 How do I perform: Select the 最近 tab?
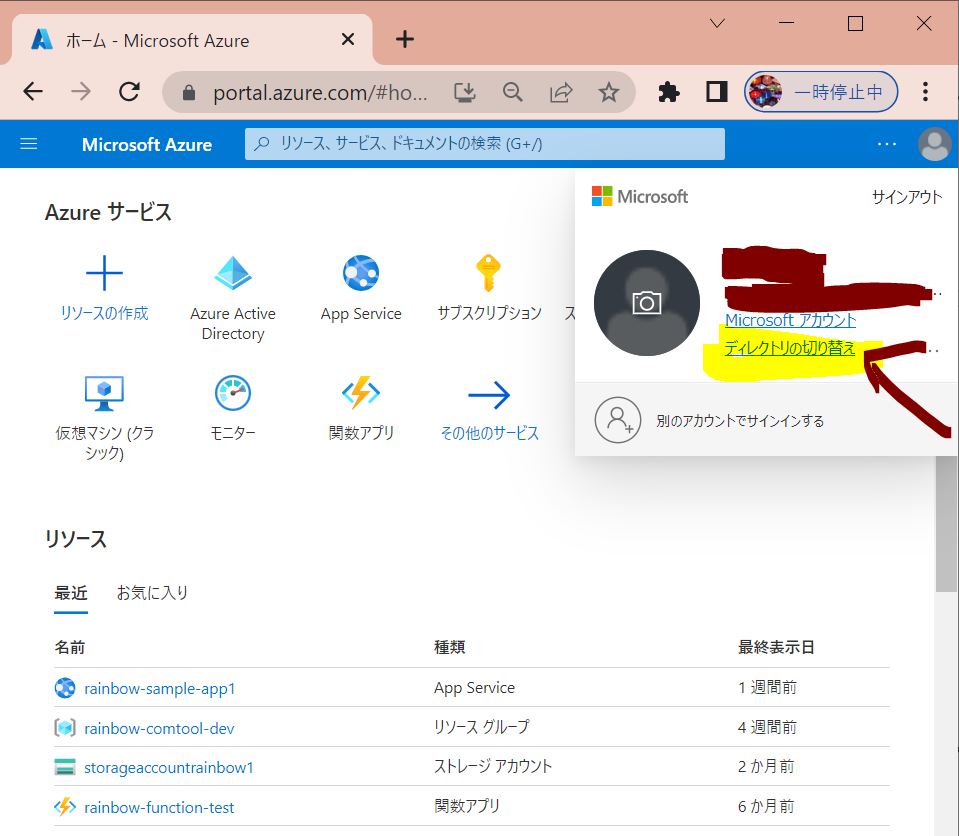[x=71, y=592]
